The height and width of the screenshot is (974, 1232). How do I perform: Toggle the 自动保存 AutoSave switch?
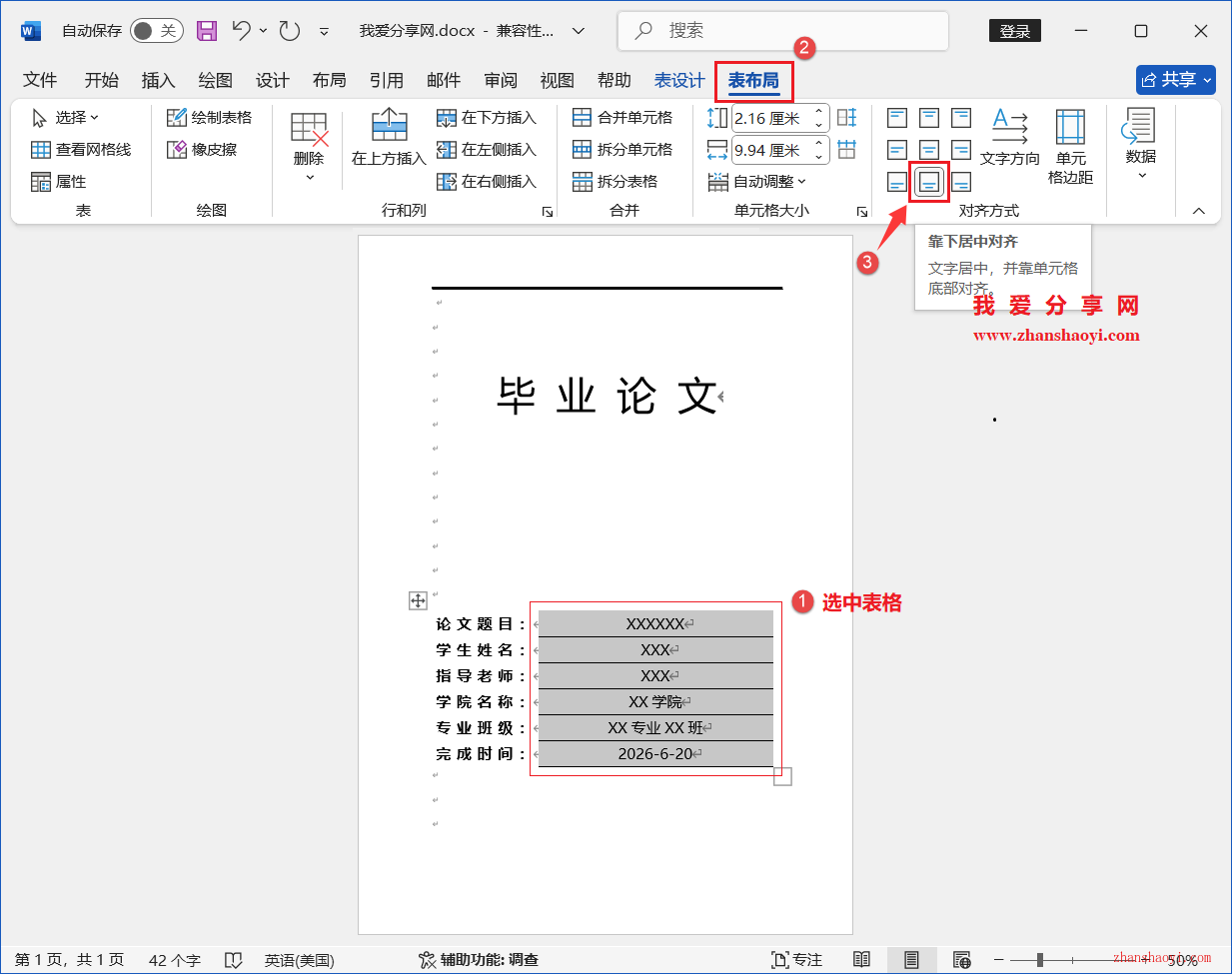tap(157, 31)
